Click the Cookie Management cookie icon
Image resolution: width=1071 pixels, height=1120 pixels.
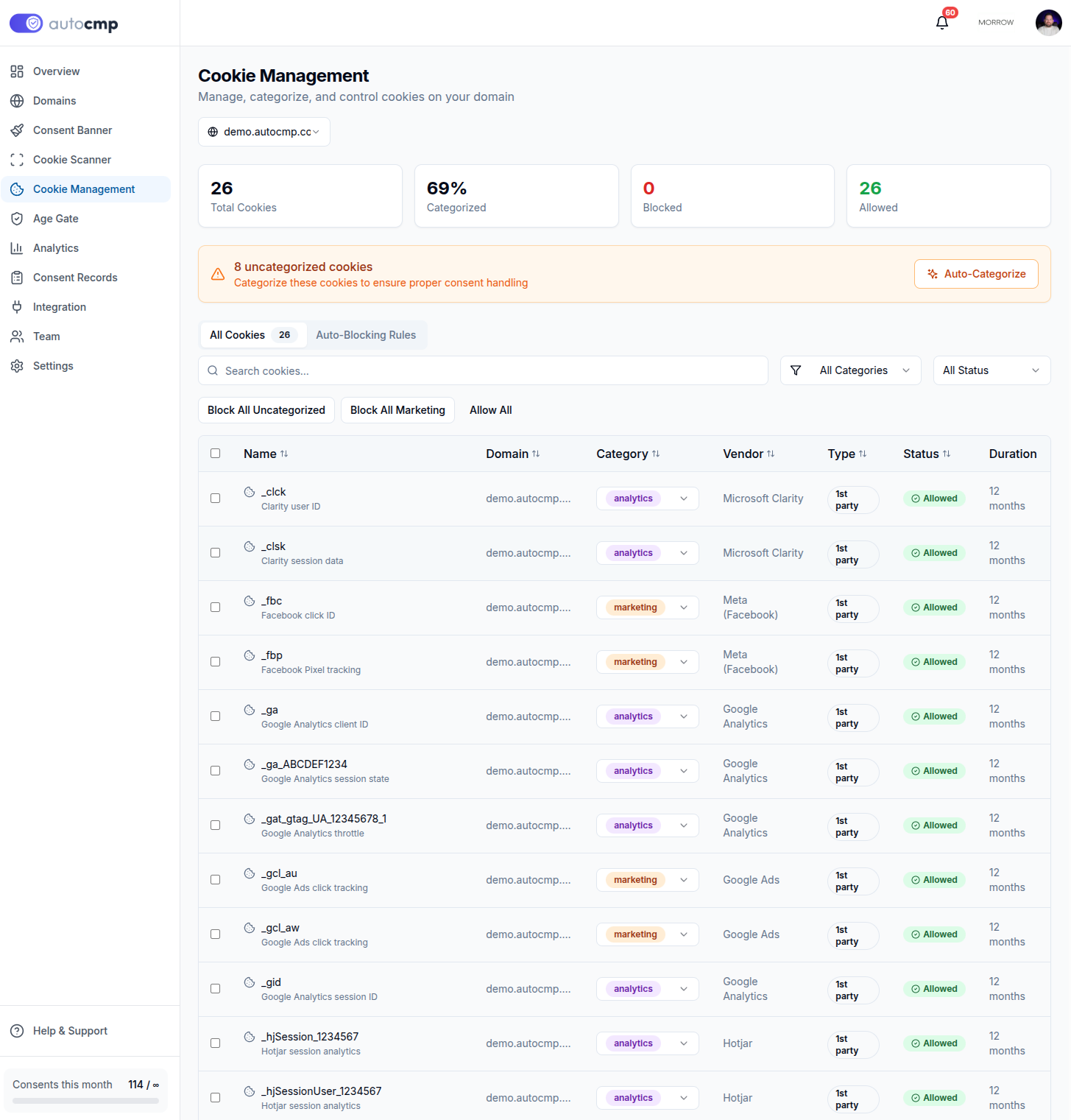click(17, 189)
